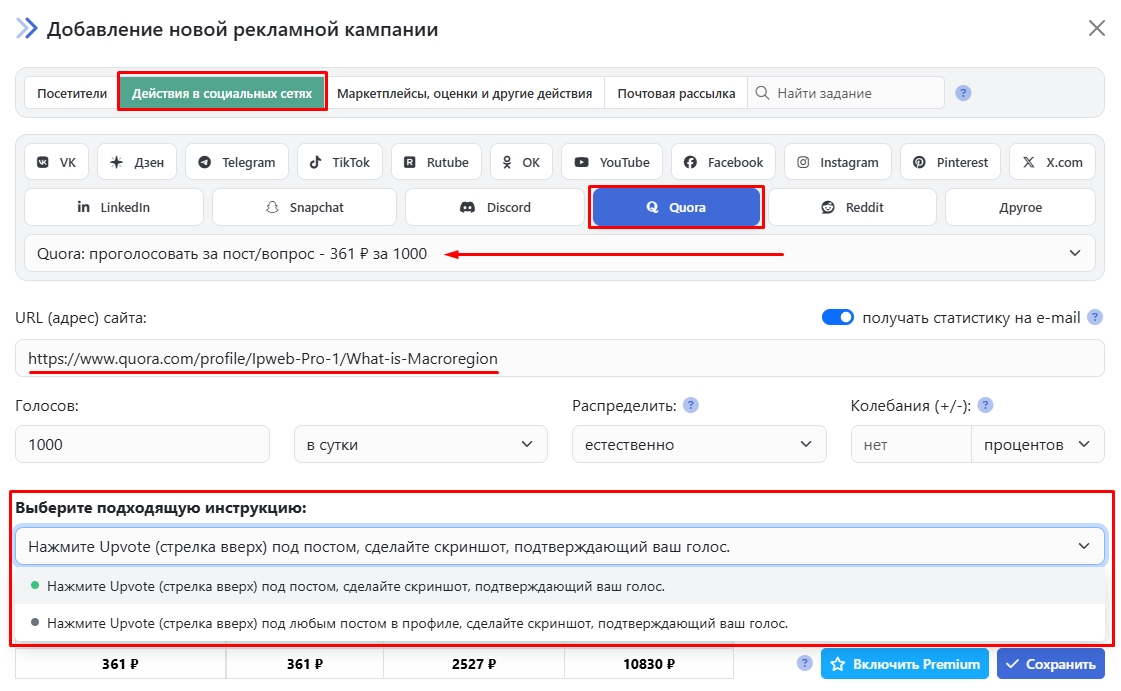Click the help icon next to e-mail statistics
The width and height of the screenshot is (1121, 691).
click(x=1095, y=318)
